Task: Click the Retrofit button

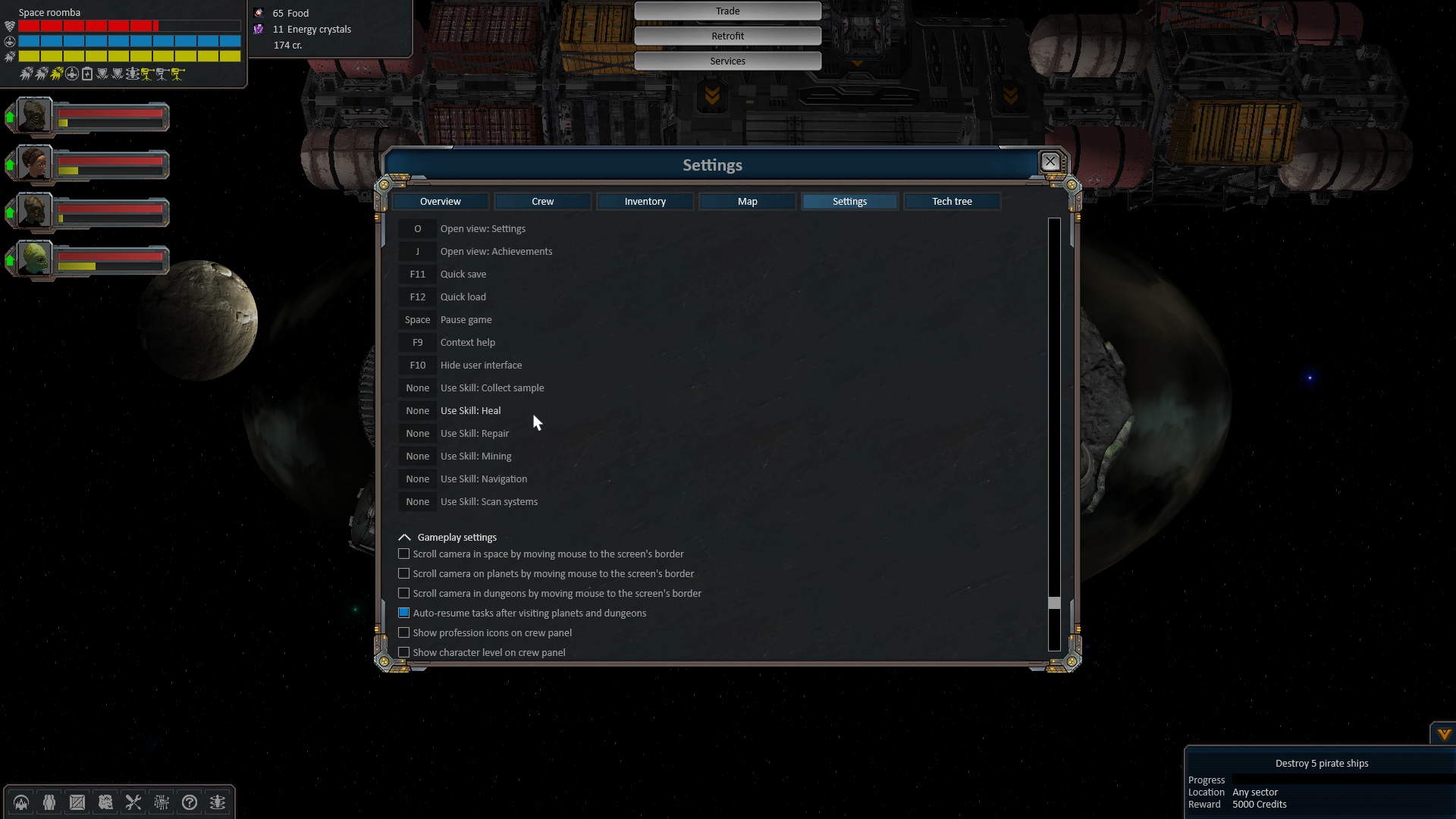Action: coord(728,36)
